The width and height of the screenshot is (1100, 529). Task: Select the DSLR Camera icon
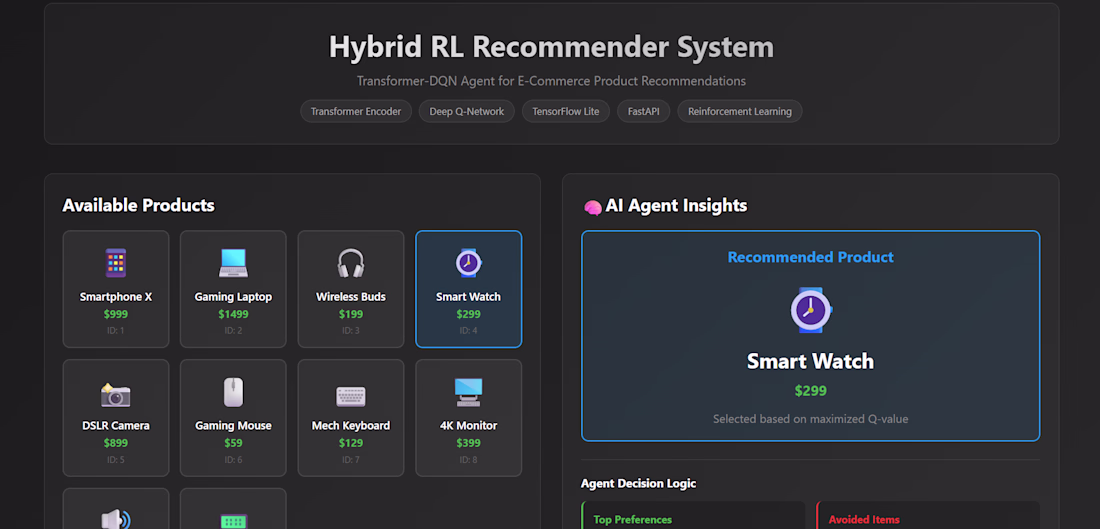point(116,396)
